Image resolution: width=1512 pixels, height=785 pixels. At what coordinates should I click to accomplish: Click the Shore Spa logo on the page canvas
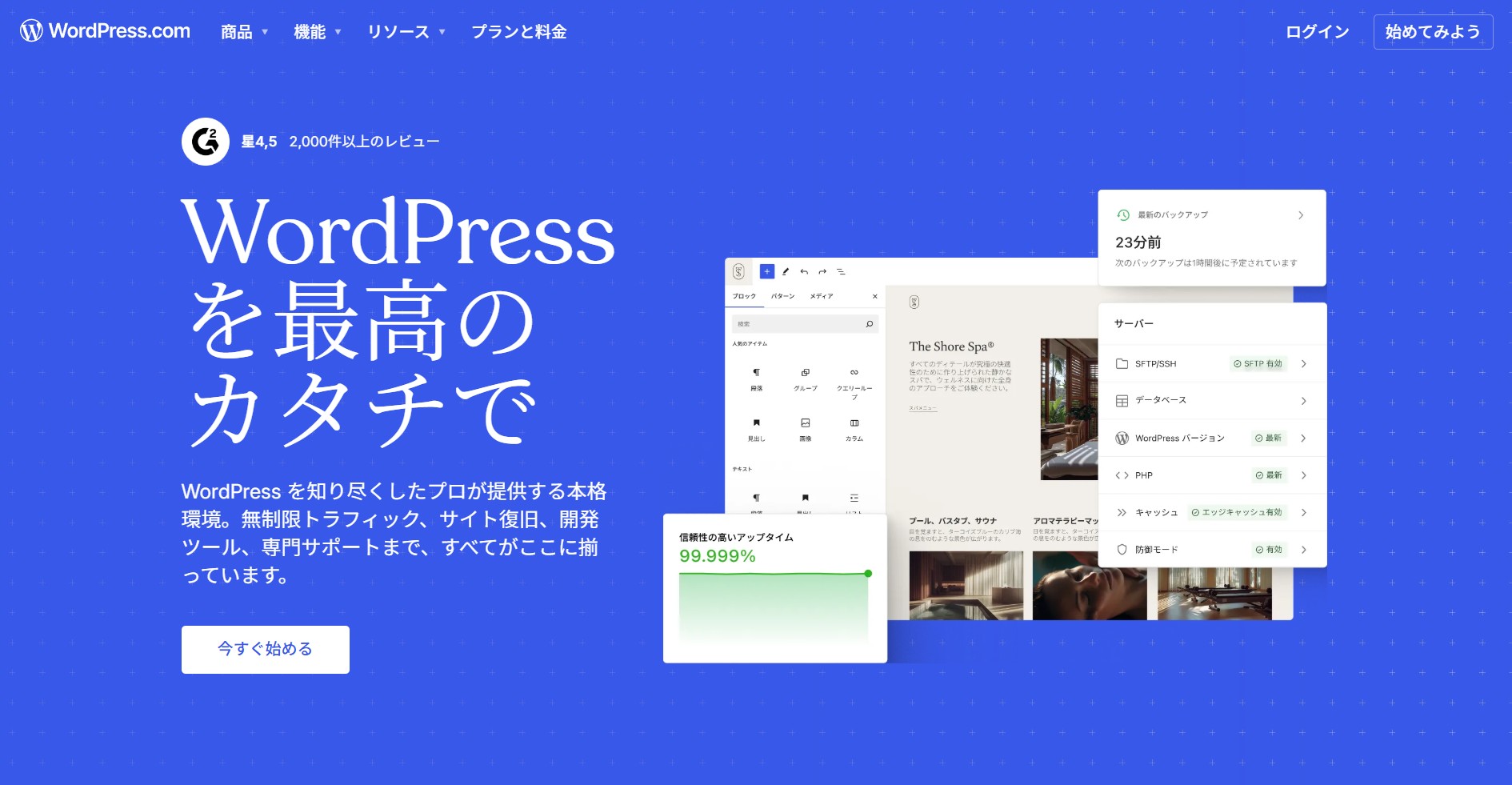pos(914,302)
